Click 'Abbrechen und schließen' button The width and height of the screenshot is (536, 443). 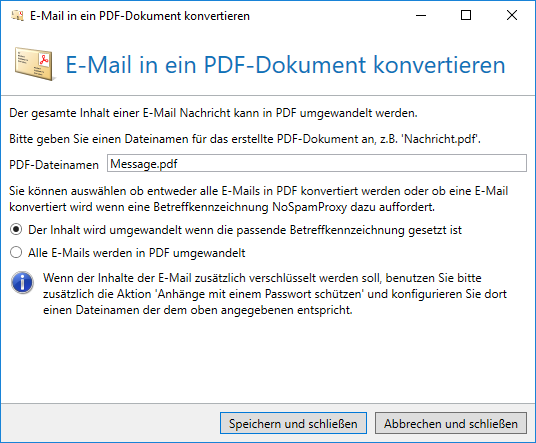click(x=451, y=424)
